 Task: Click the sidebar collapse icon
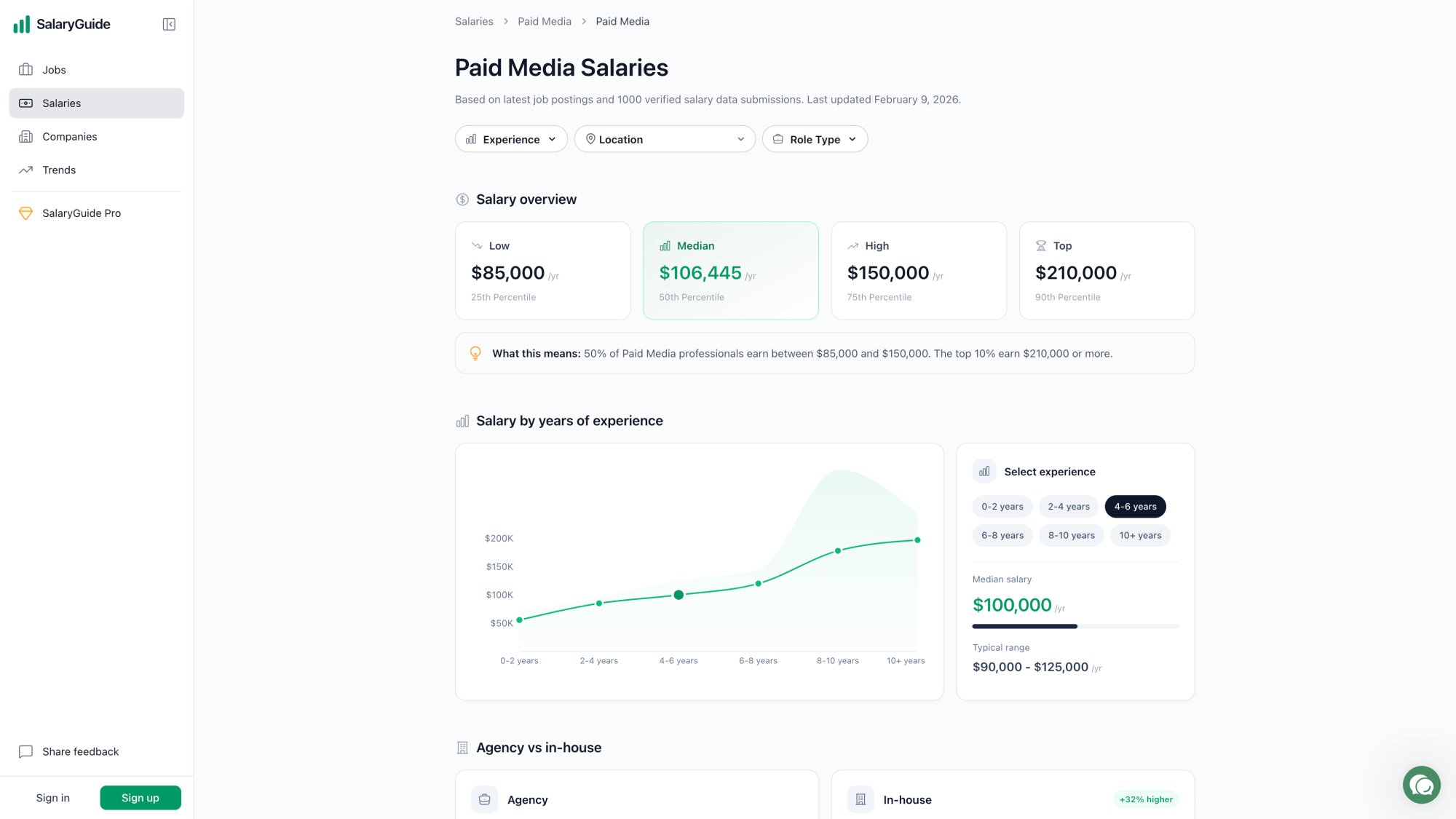tap(168, 24)
